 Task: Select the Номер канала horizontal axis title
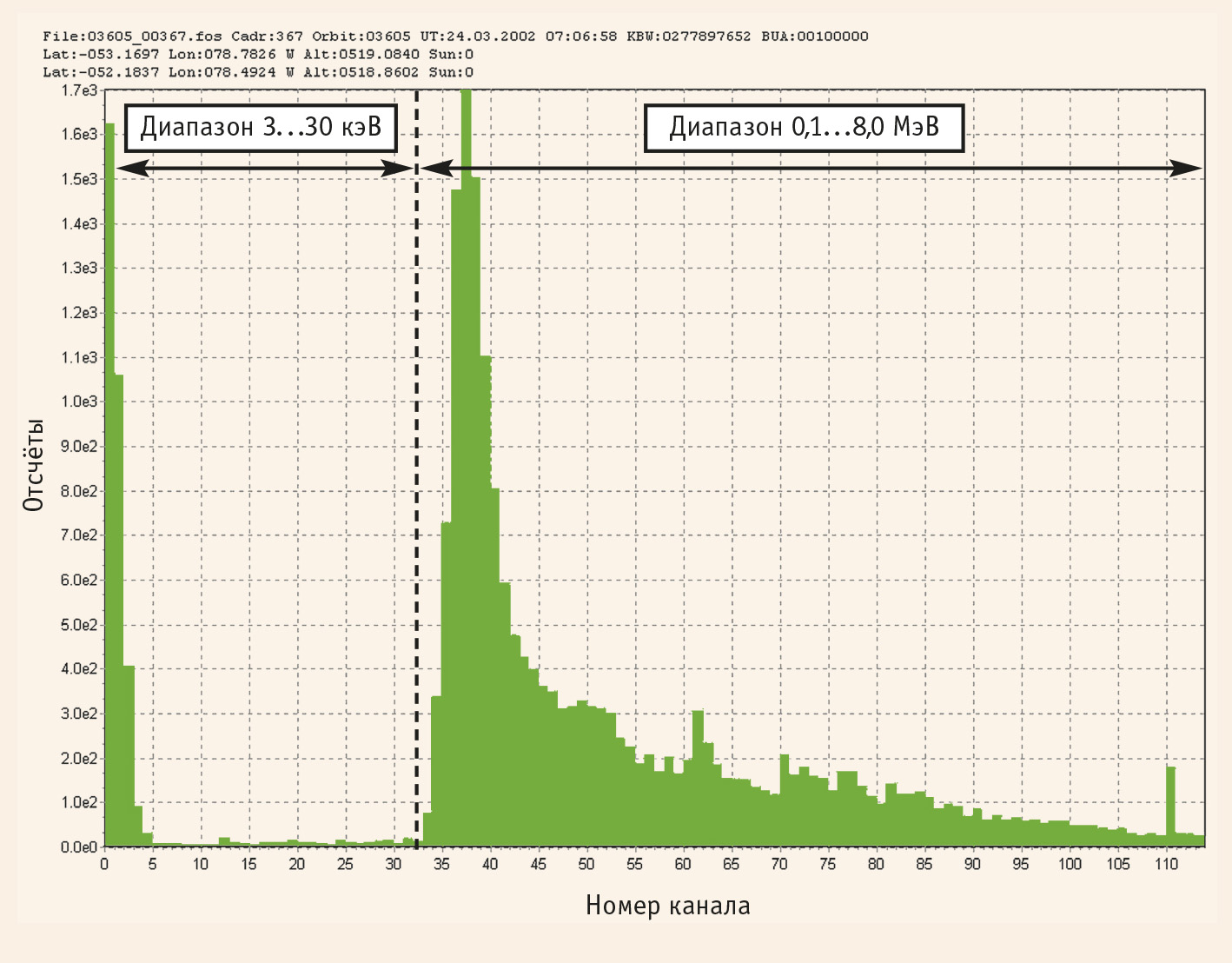667,906
